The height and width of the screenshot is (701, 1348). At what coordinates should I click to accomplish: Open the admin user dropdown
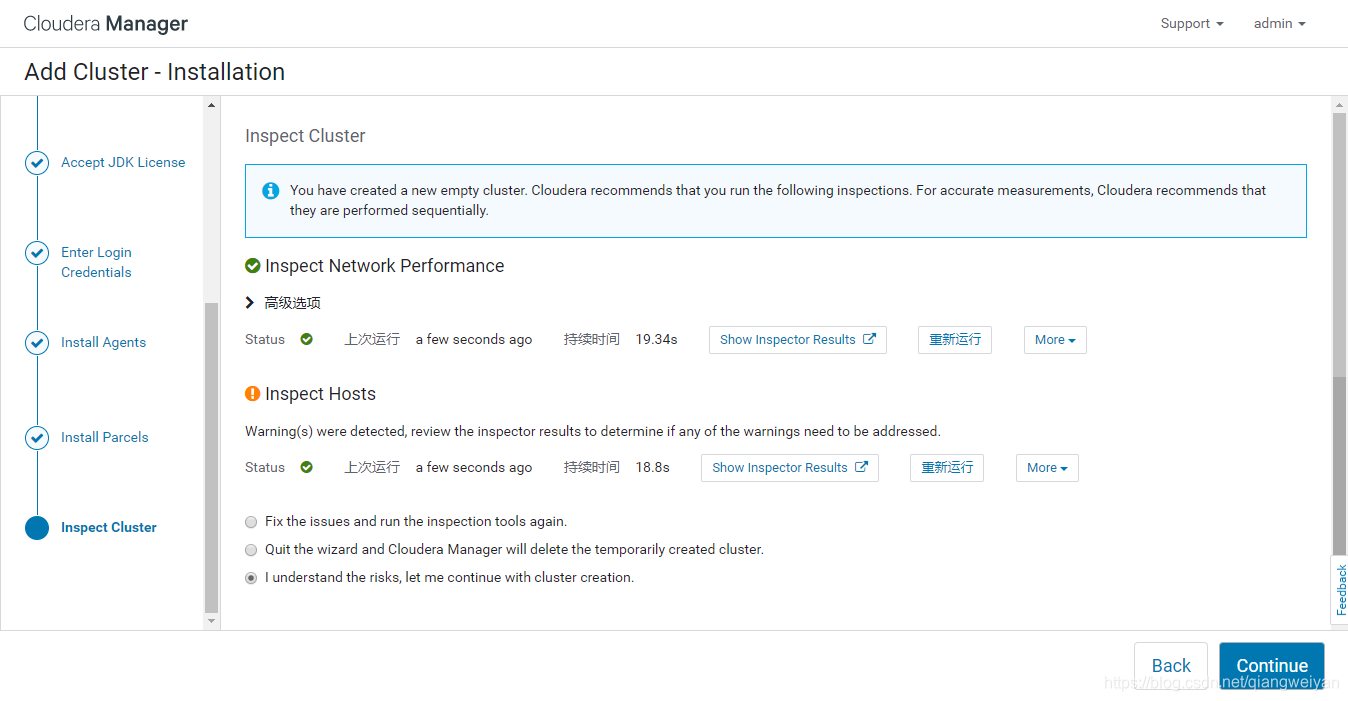click(x=1280, y=24)
